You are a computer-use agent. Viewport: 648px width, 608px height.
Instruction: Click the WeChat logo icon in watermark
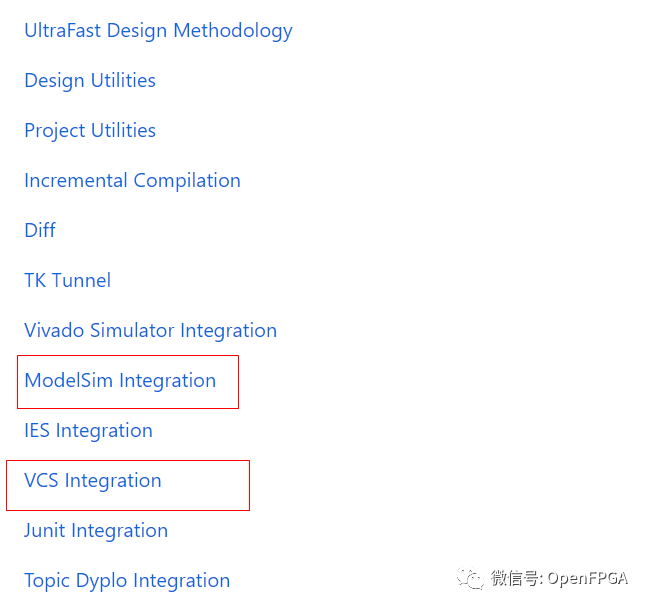tap(471, 578)
